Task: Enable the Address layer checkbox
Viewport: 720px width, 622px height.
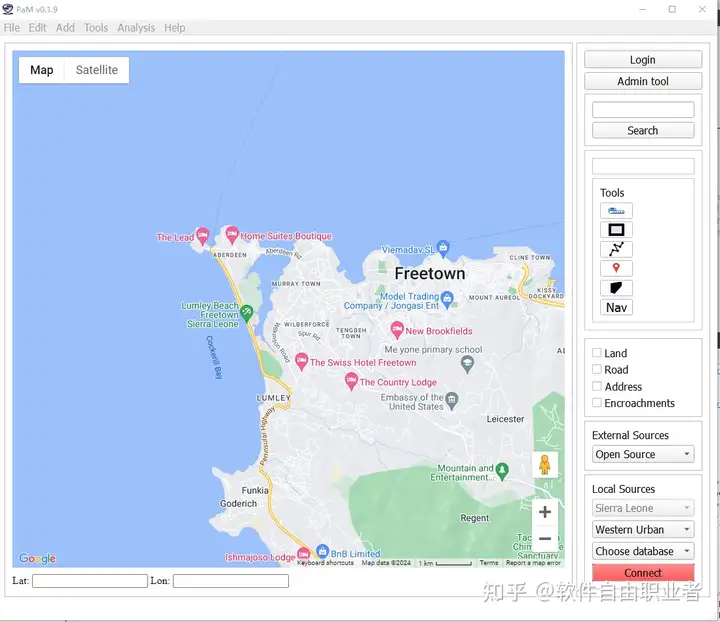Action: (596, 386)
